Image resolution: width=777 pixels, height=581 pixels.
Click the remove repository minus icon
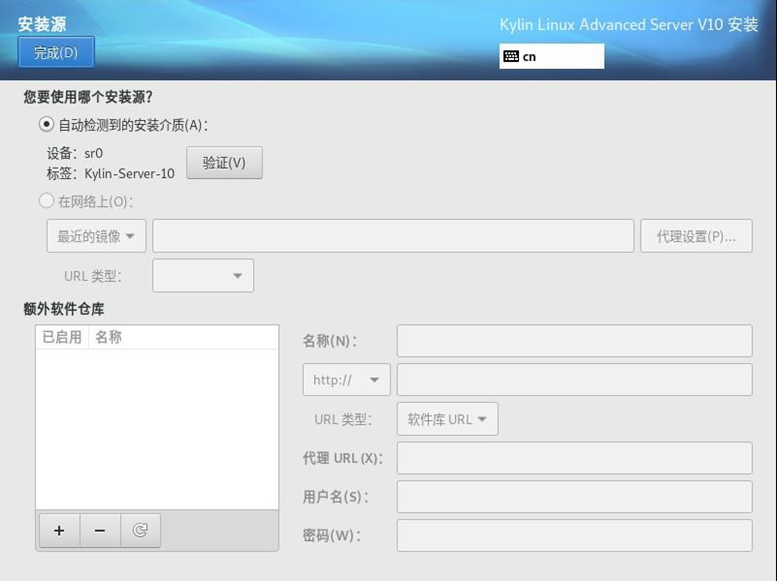coord(100,530)
